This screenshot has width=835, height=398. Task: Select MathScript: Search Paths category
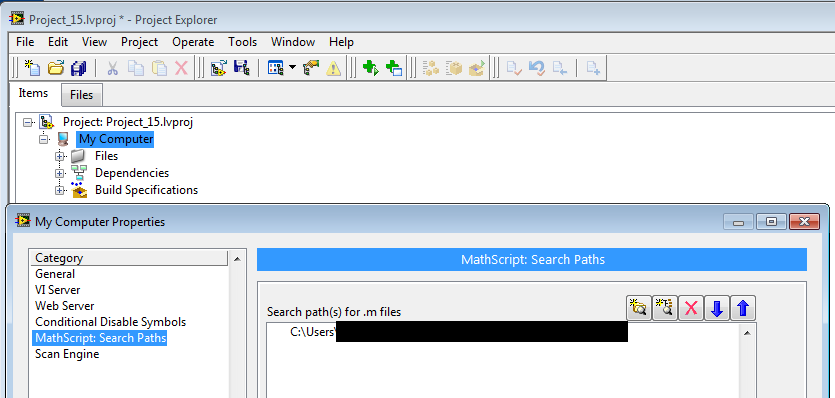pos(100,338)
